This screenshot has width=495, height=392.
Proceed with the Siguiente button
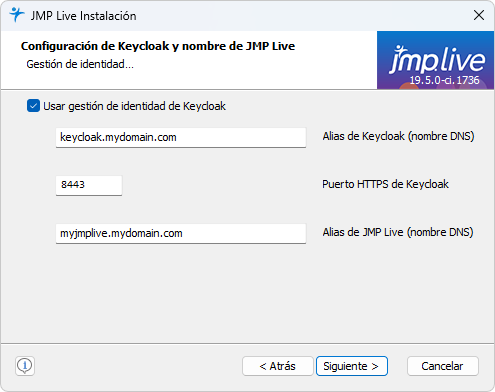[352, 366]
